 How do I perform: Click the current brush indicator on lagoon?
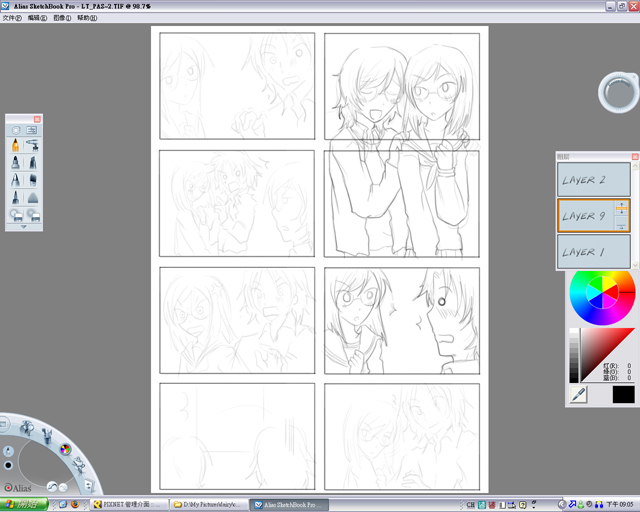pos(8,451)
